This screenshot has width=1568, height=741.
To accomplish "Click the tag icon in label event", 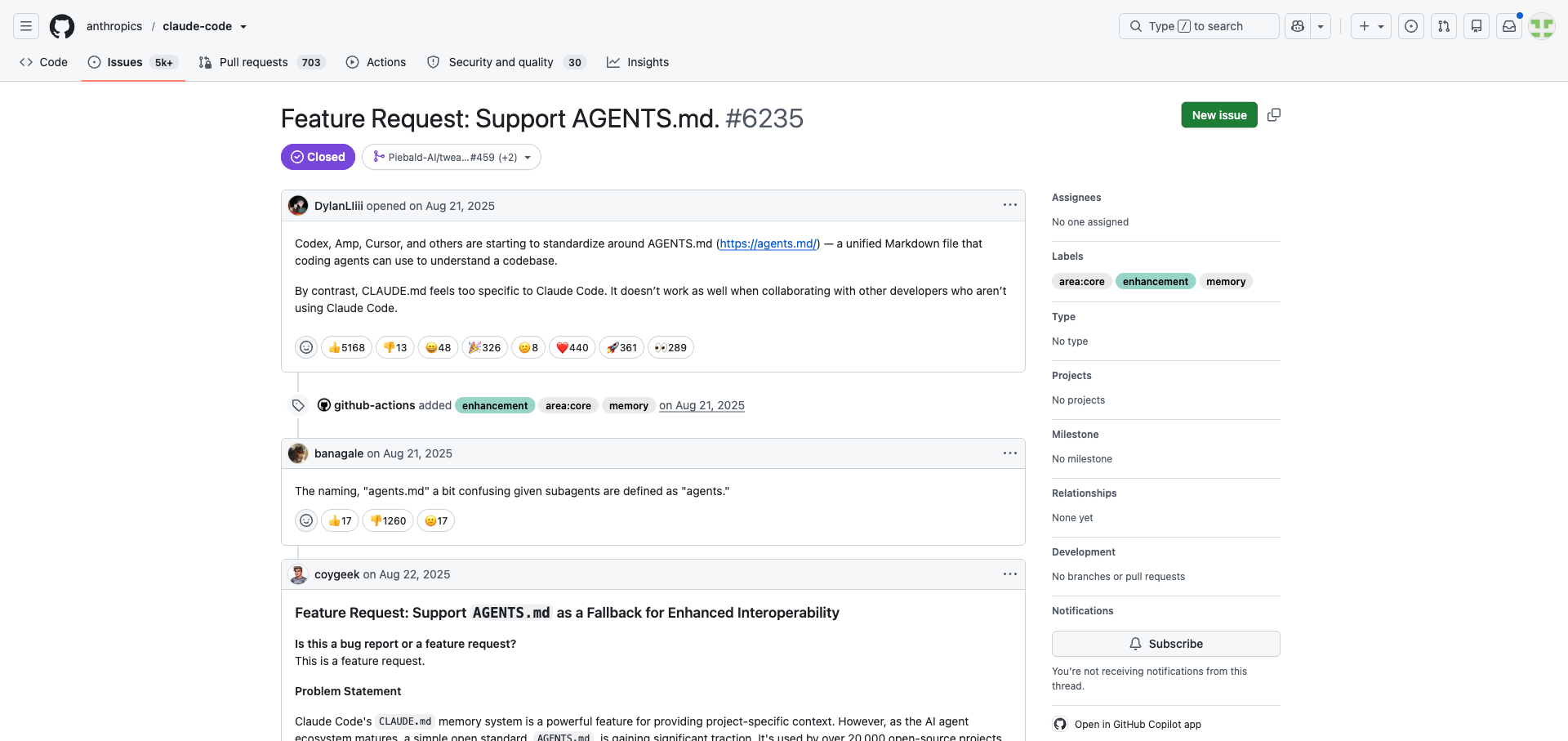I will click(x=298, y=405).
